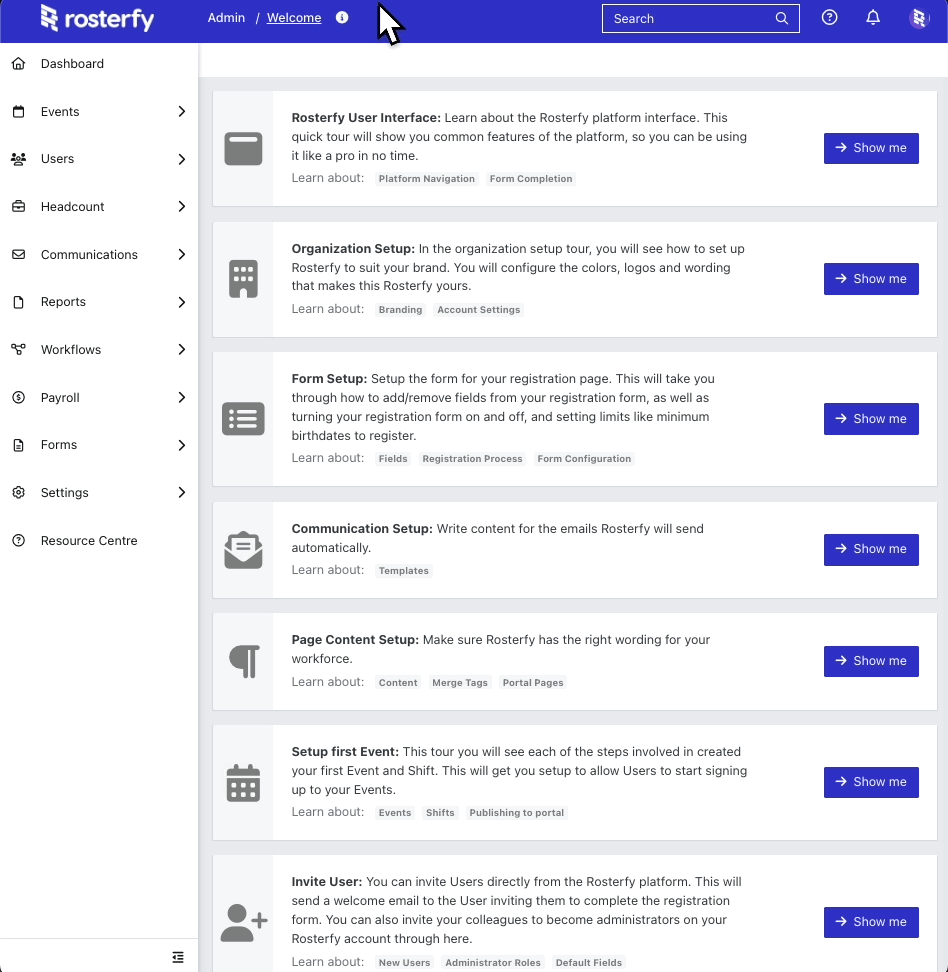Collapse the sidebar with bottom toggle icon
The height and width of the screenshot is (972, 948).
tap(178, 957)
